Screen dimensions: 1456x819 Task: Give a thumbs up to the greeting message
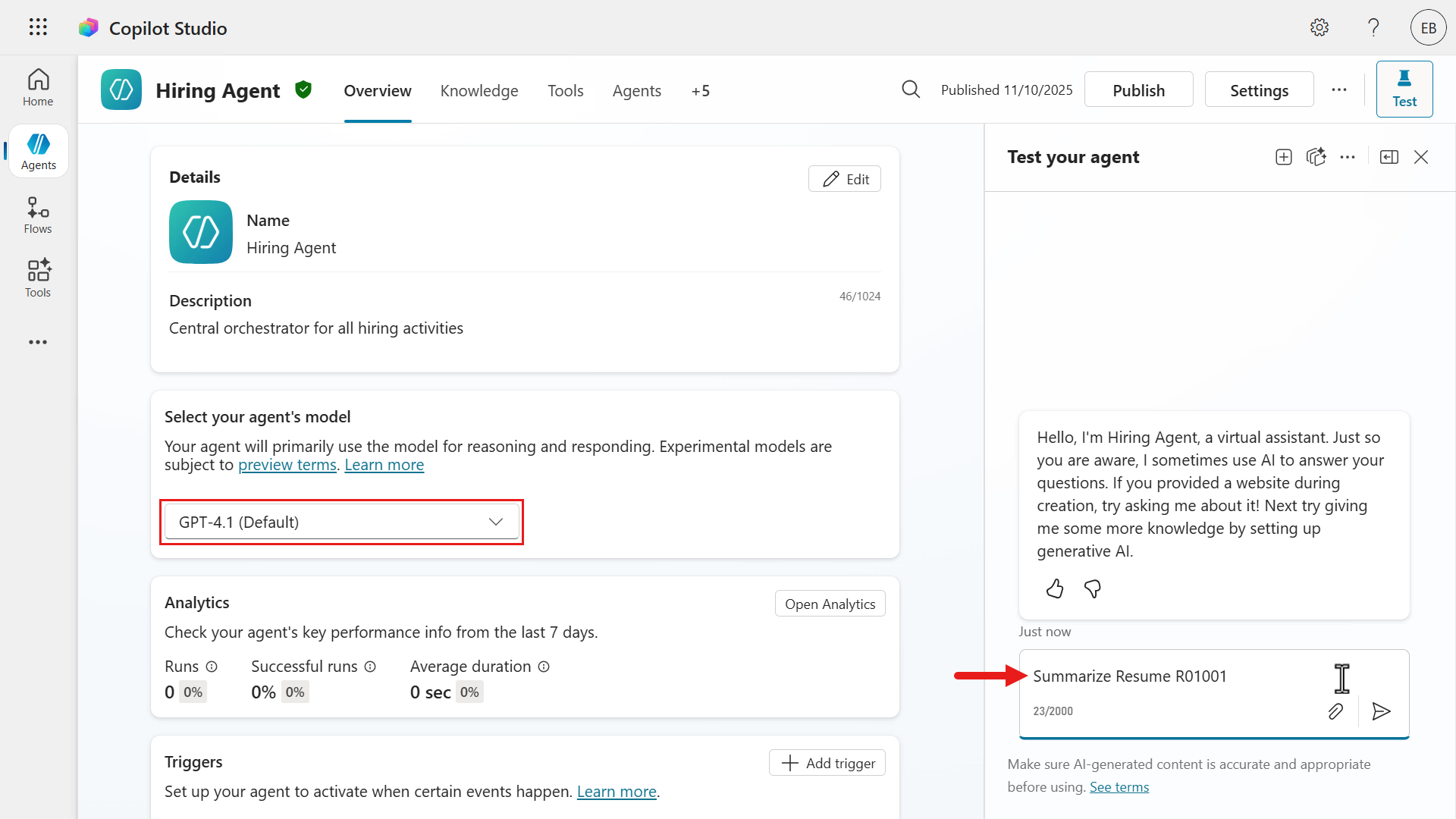tap(1054, 589)
